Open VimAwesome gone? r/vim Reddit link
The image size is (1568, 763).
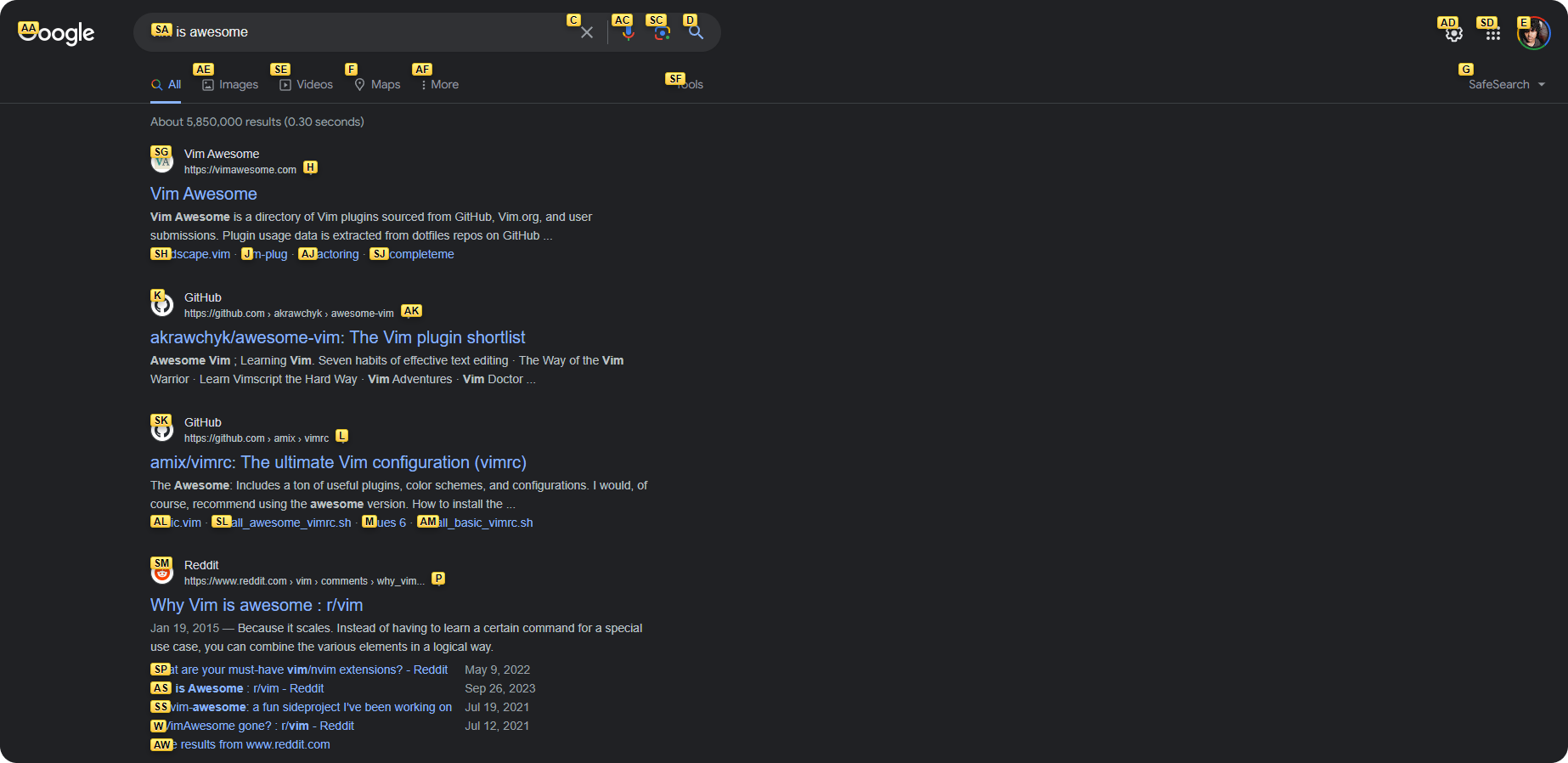click(x=252, y=726)
